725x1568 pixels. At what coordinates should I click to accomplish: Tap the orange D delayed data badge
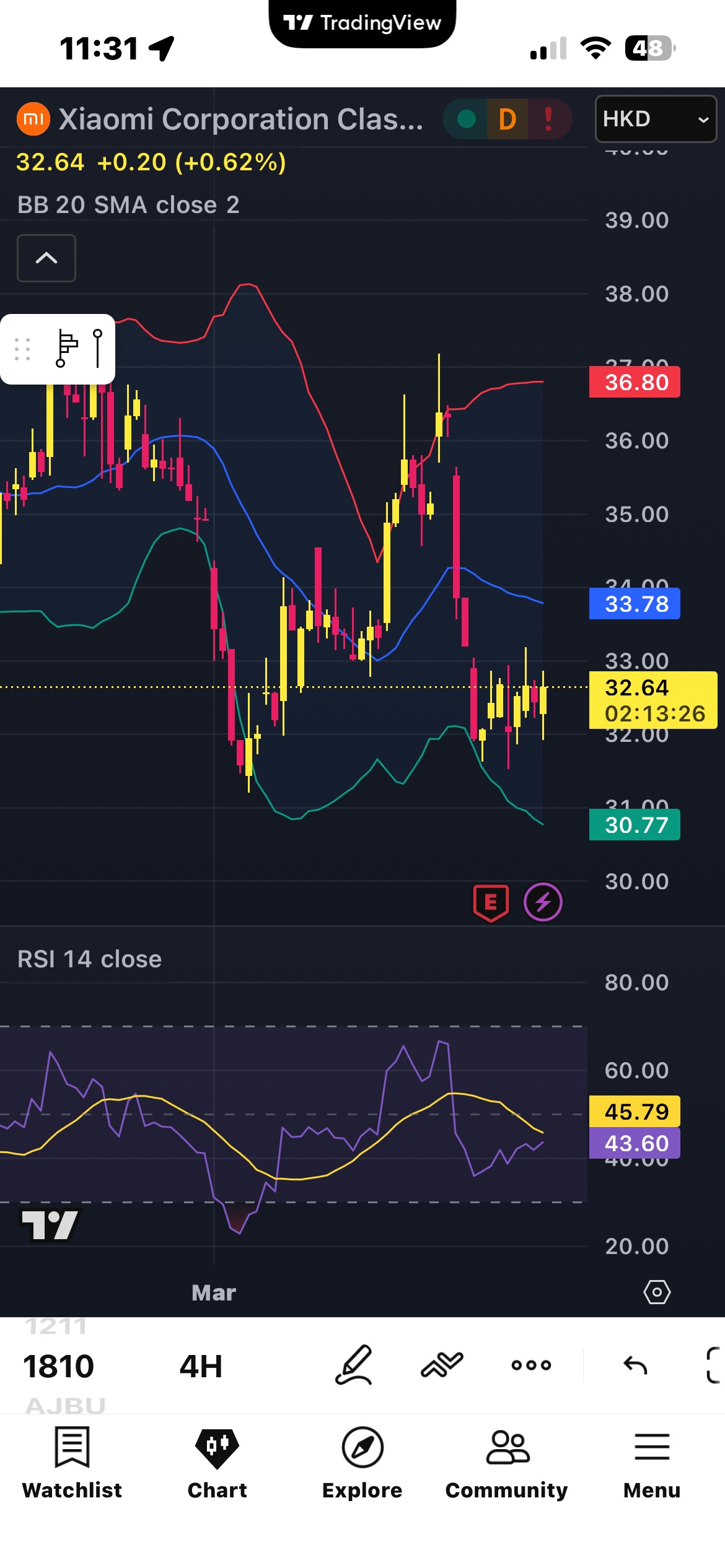(507, 119)
